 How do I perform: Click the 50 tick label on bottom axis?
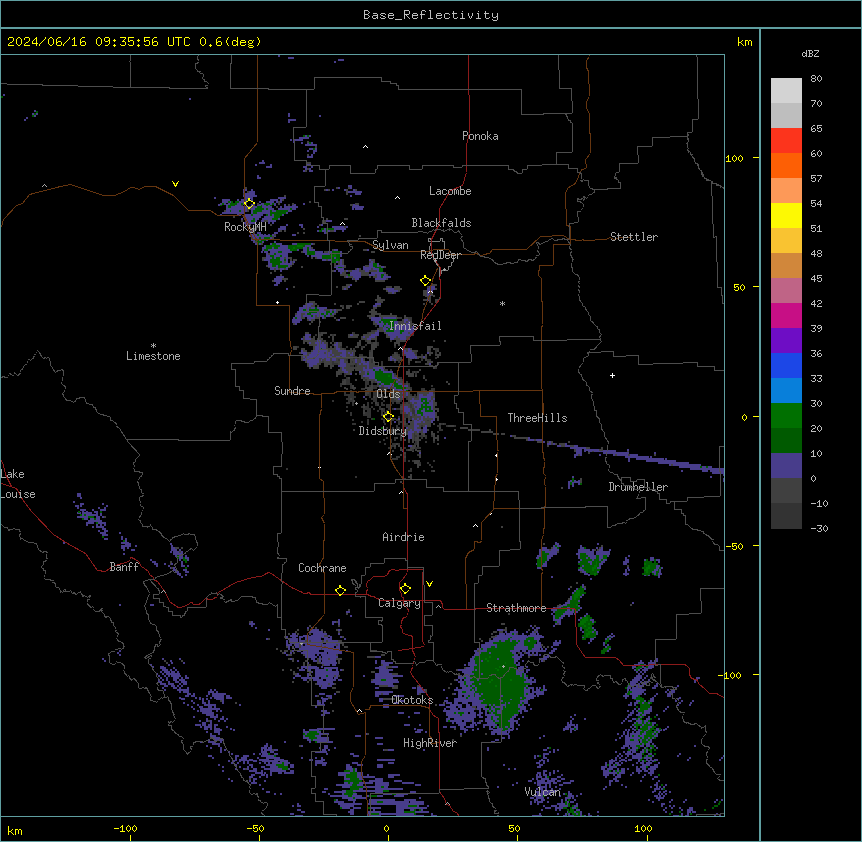(514, 828)
